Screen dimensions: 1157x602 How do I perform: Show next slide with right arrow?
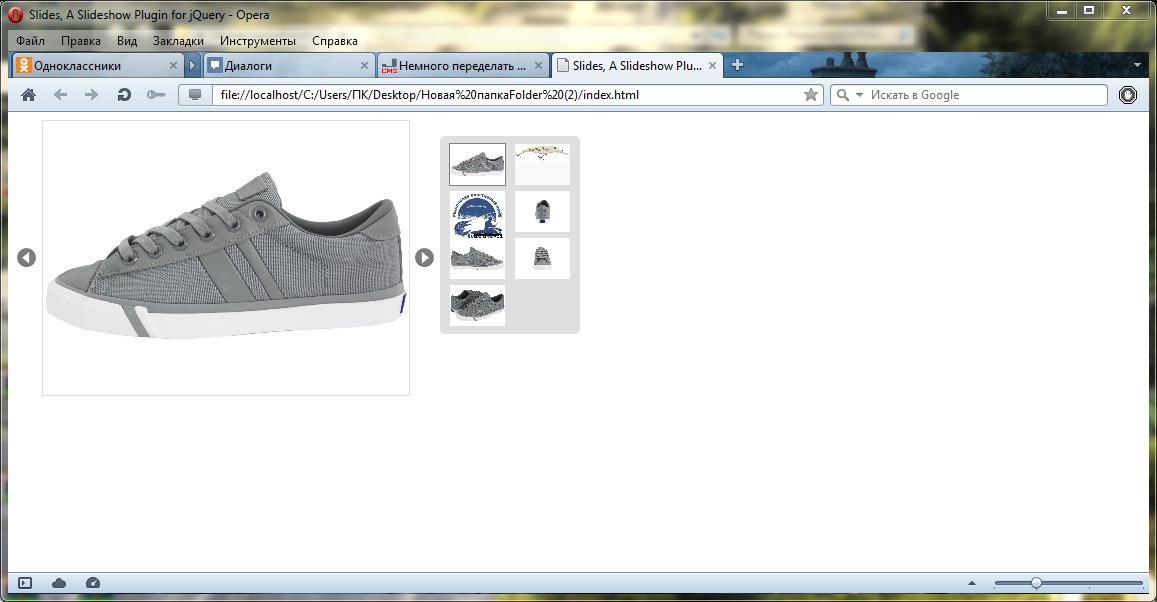click(424, 257)
